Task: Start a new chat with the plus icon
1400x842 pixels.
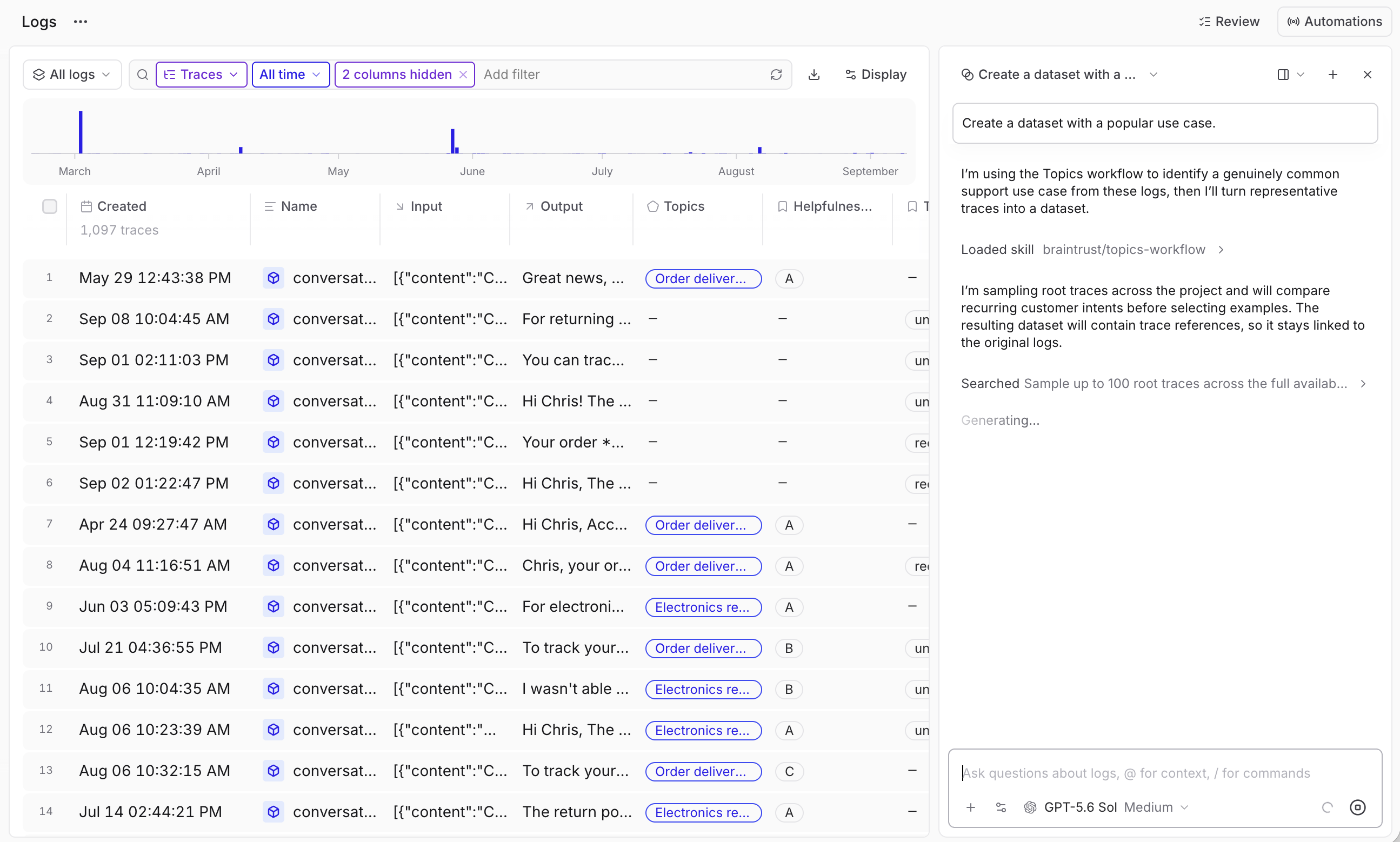Action: pyautogui.click(x=1332, y=75)
